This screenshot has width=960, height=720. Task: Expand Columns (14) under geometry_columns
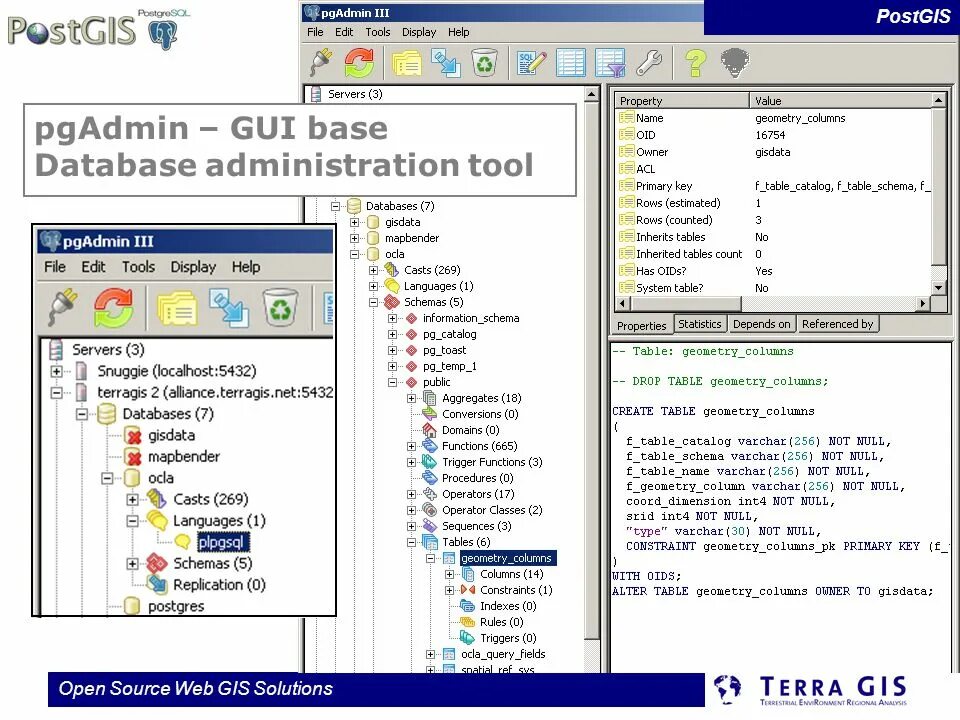point(449,574)
